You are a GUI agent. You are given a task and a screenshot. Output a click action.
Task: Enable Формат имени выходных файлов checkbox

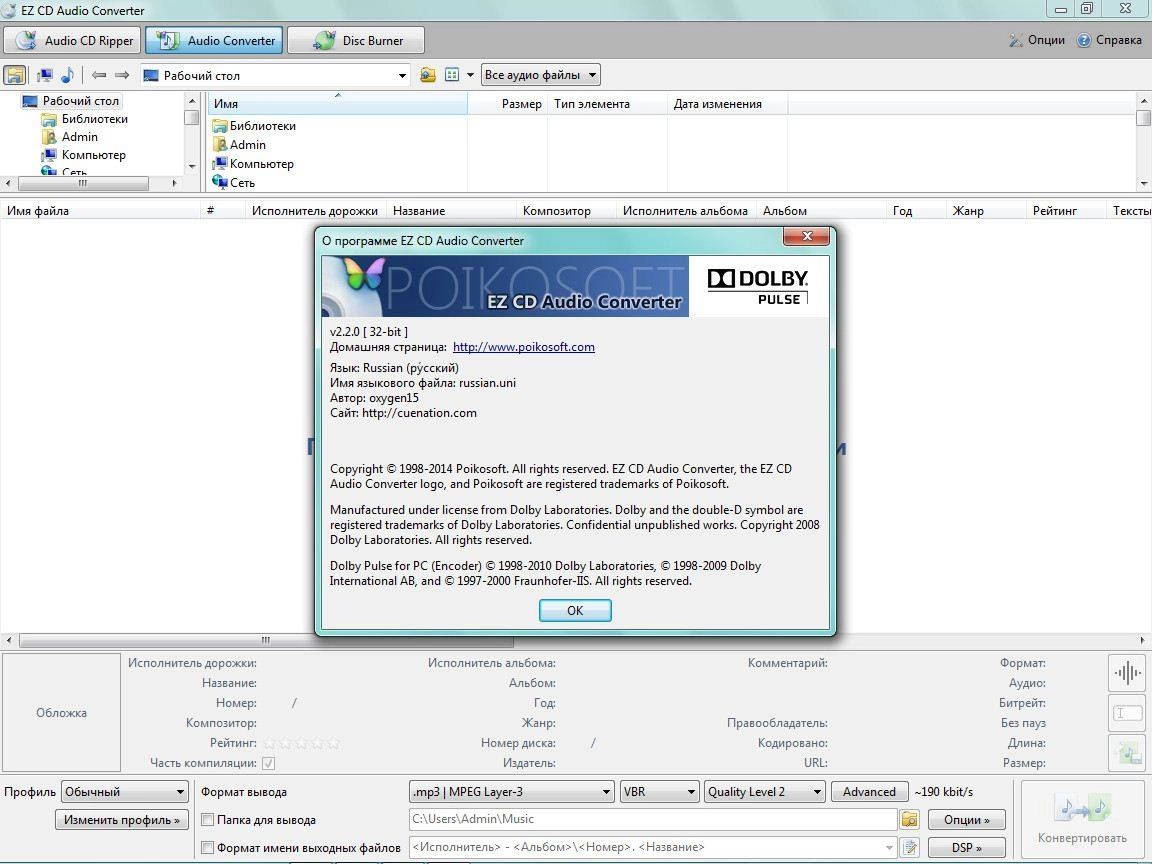[208, 848]
